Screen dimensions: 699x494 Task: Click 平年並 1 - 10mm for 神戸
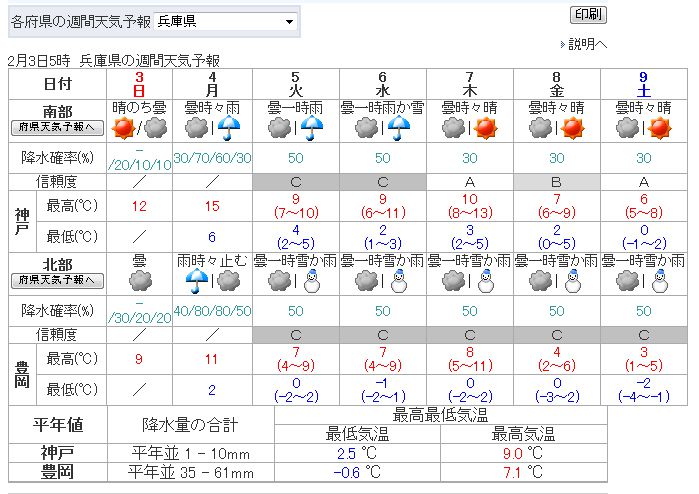tap(191, 453)
